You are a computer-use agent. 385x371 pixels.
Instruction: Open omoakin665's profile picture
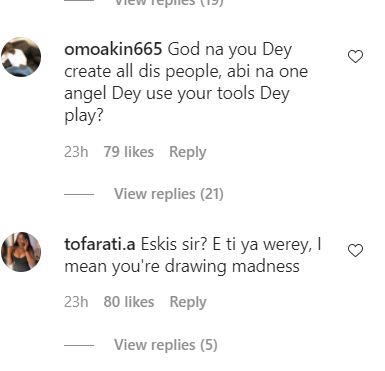pyautogui.click(x=21, y=57)
